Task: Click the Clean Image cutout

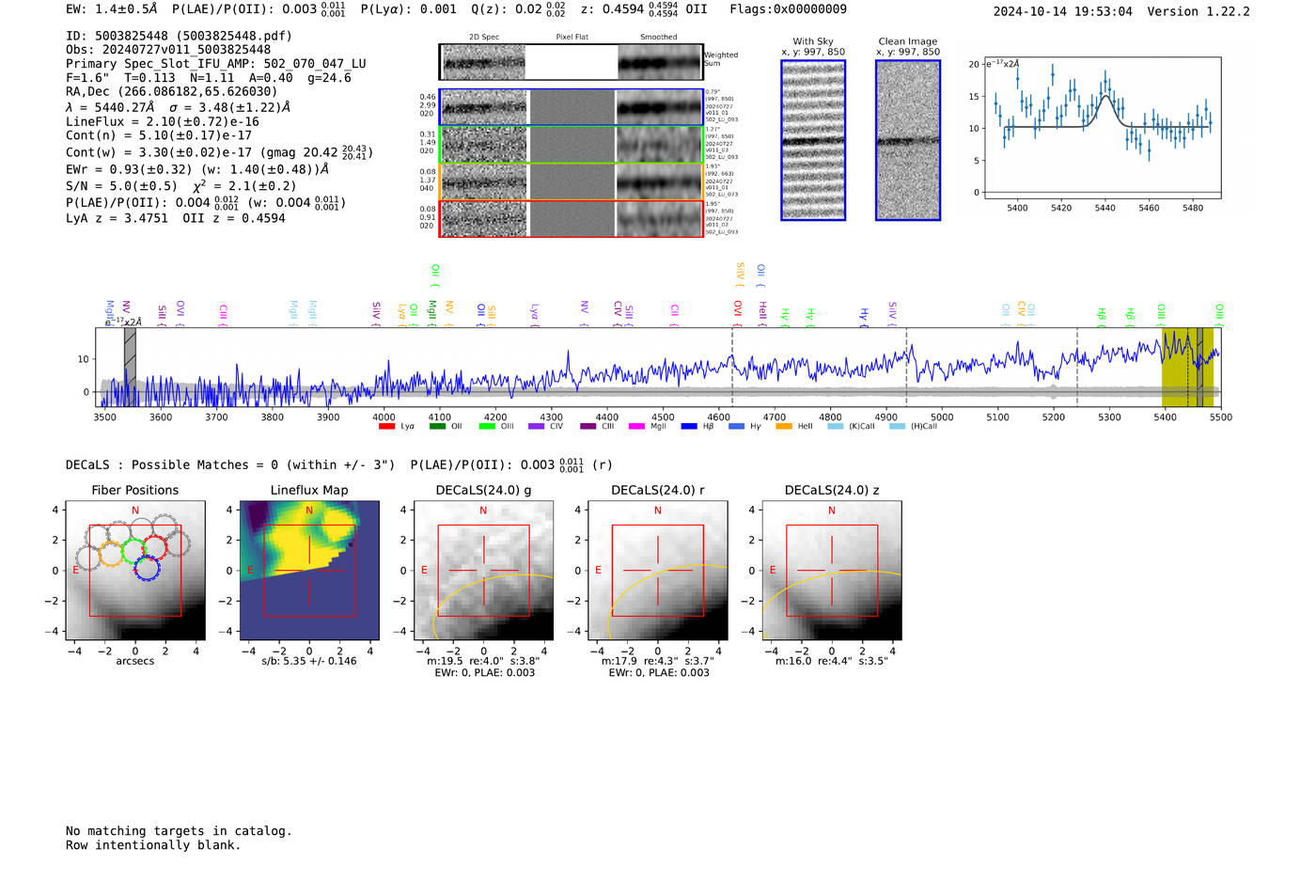Action: (x=908, y=140)
